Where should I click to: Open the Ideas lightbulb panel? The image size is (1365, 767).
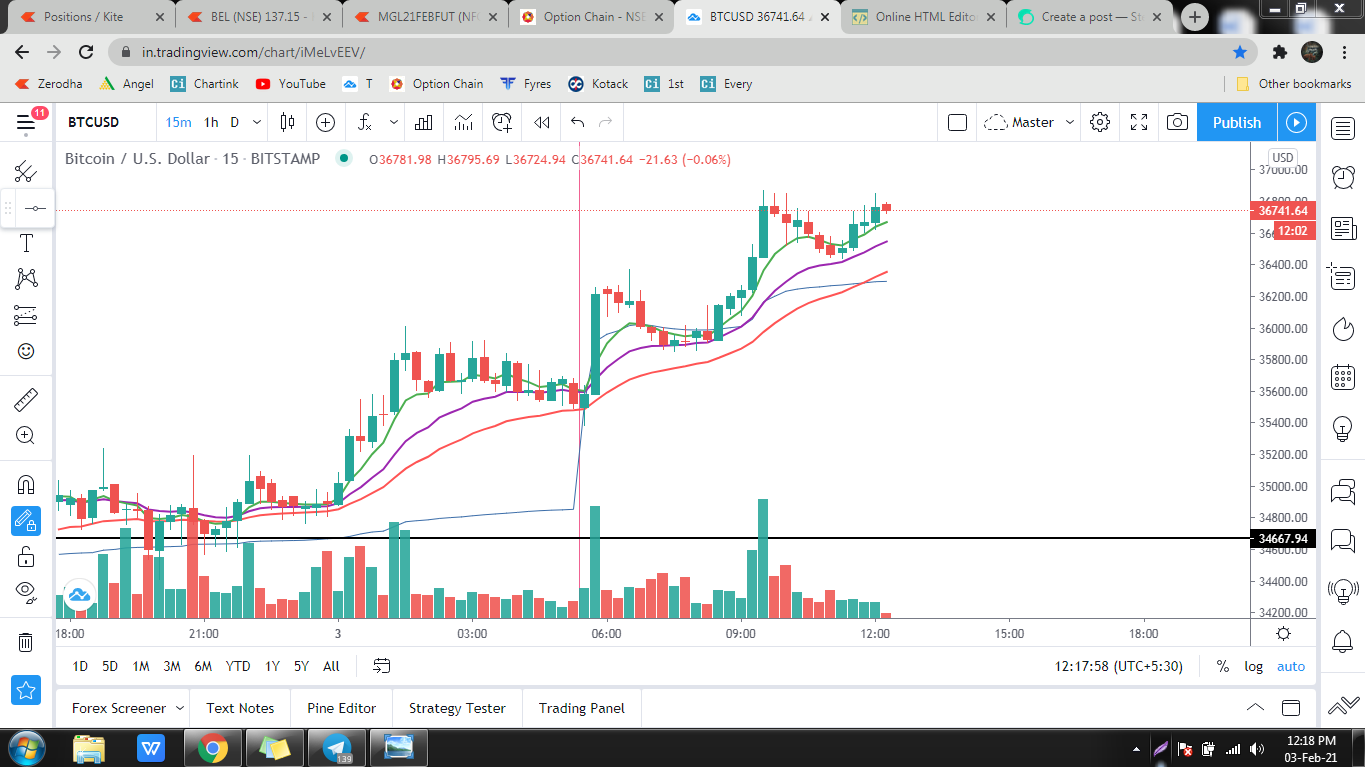point(1343,429)
